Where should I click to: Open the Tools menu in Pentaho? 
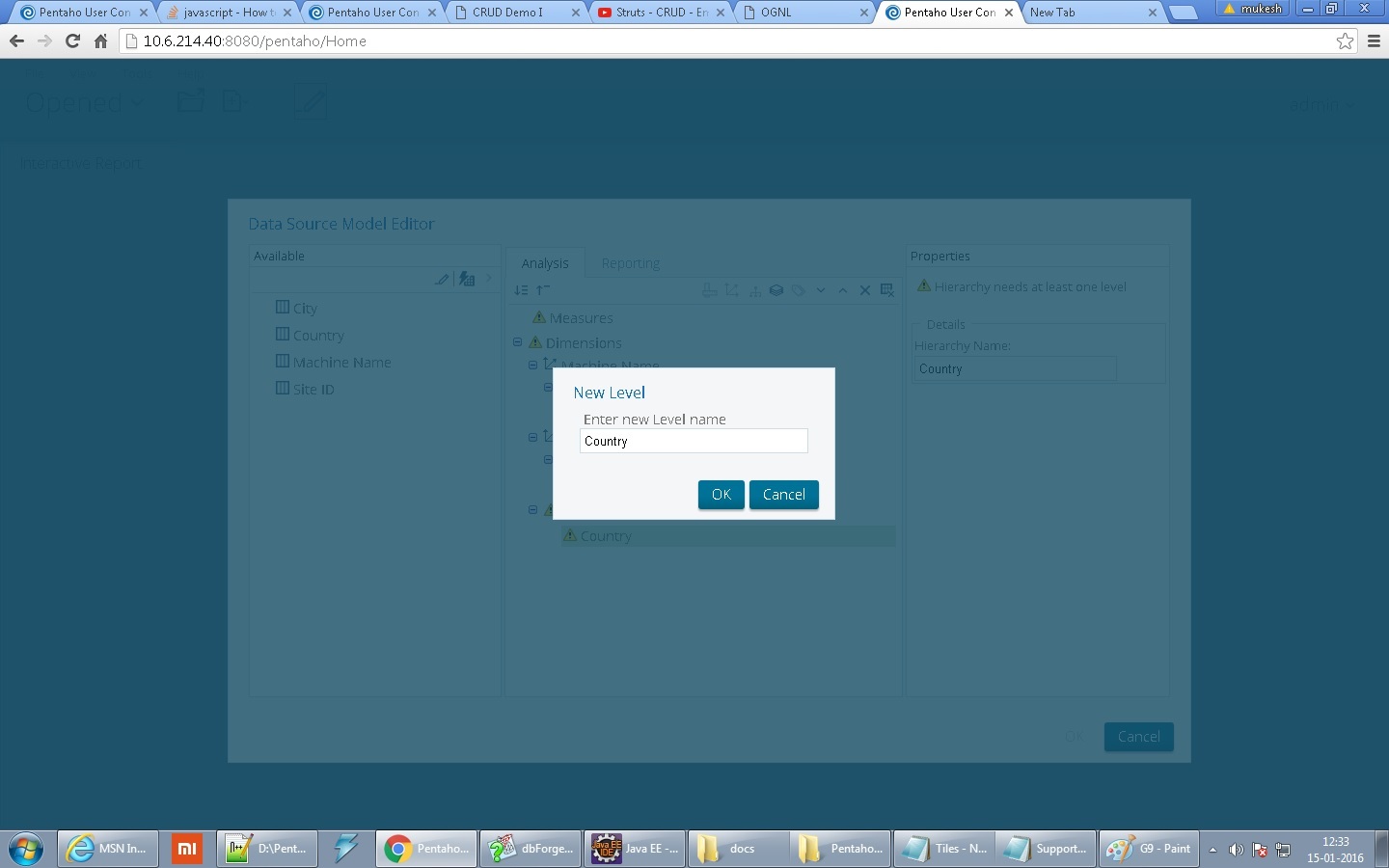click(138, 73)
